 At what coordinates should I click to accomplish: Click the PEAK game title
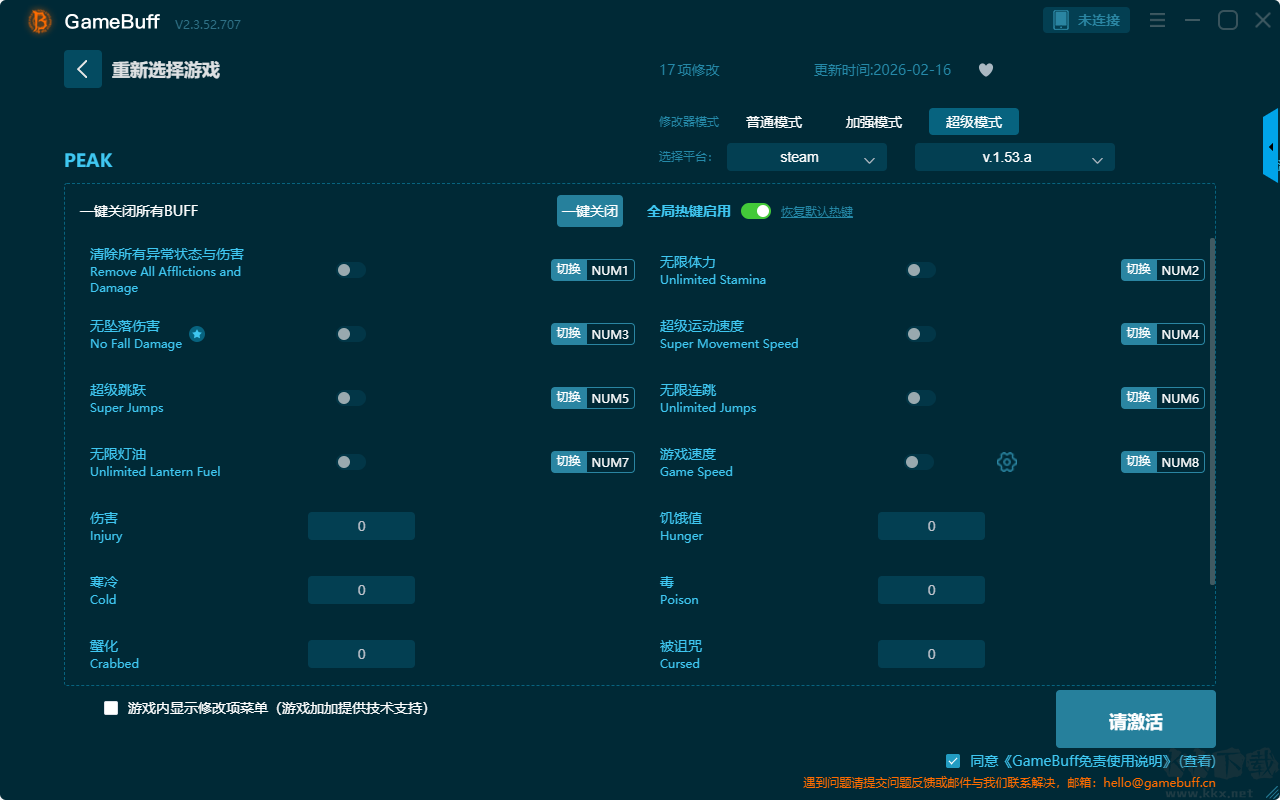pyautogui.click(x=88, y=161)
